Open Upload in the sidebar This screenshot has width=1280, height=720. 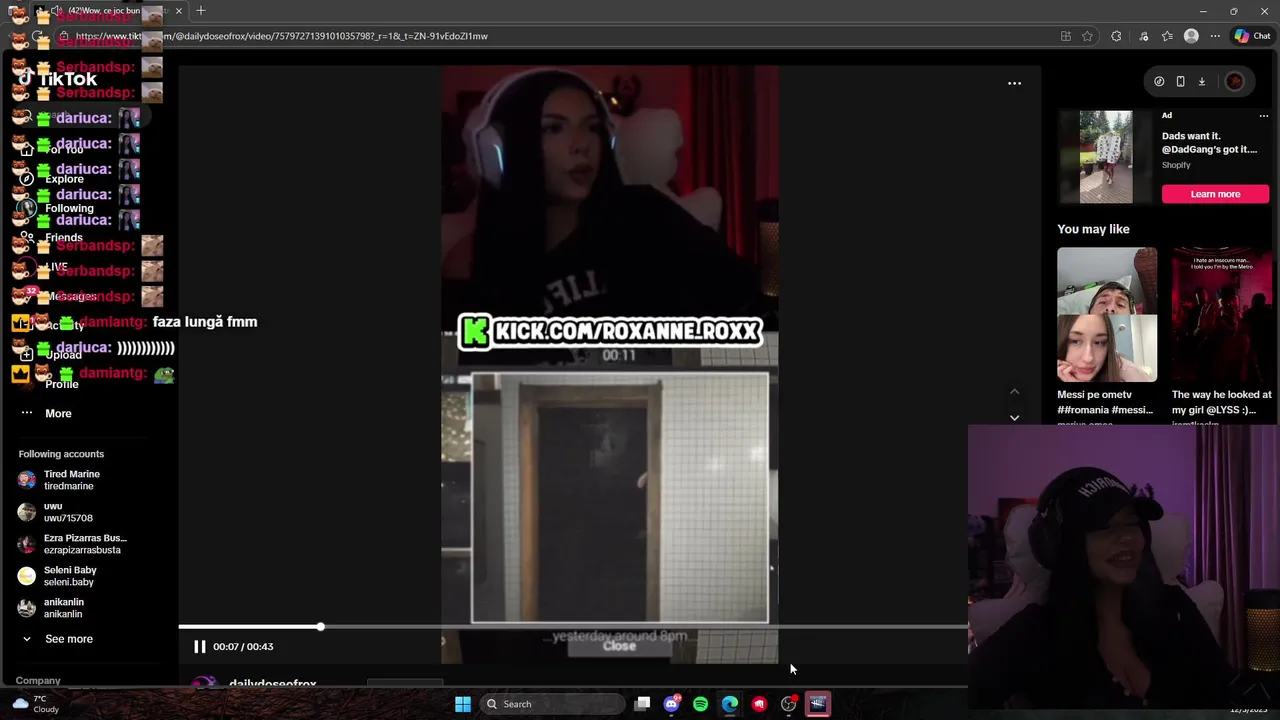pos(62,355)
